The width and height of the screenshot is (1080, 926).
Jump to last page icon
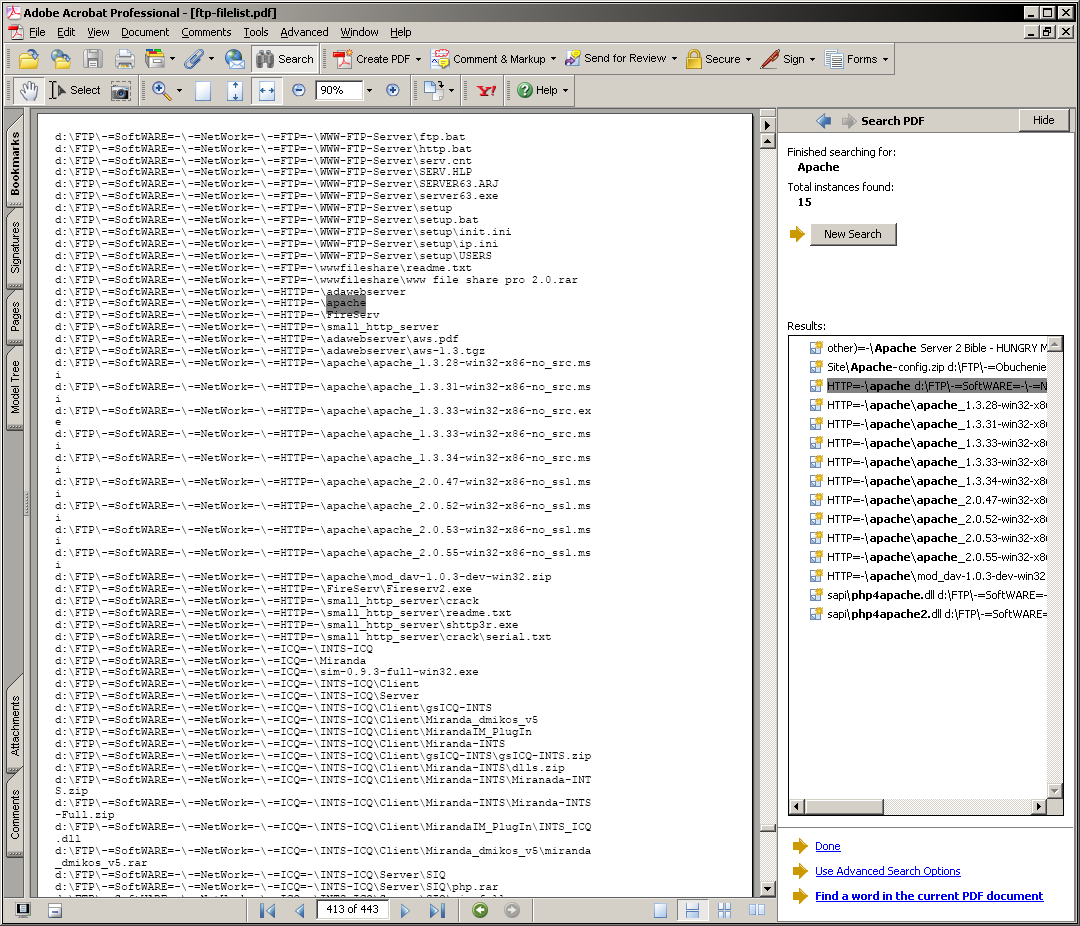437,910
